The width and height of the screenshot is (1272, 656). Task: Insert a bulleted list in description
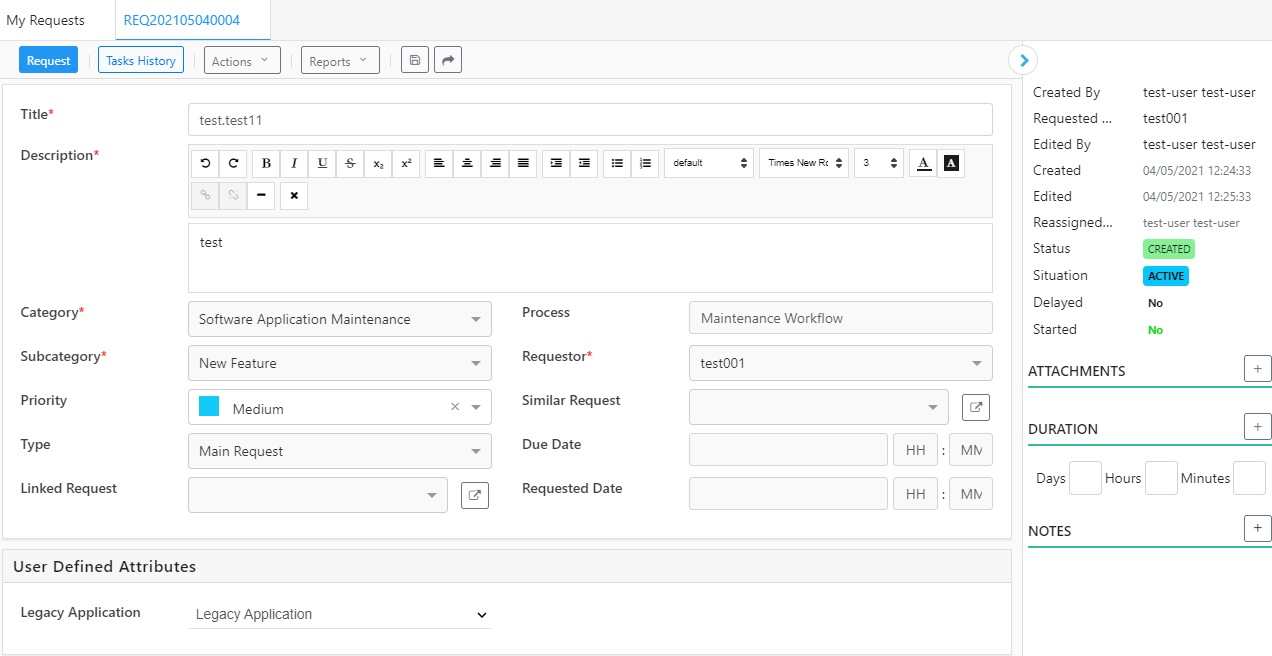[x=617, y=163]
